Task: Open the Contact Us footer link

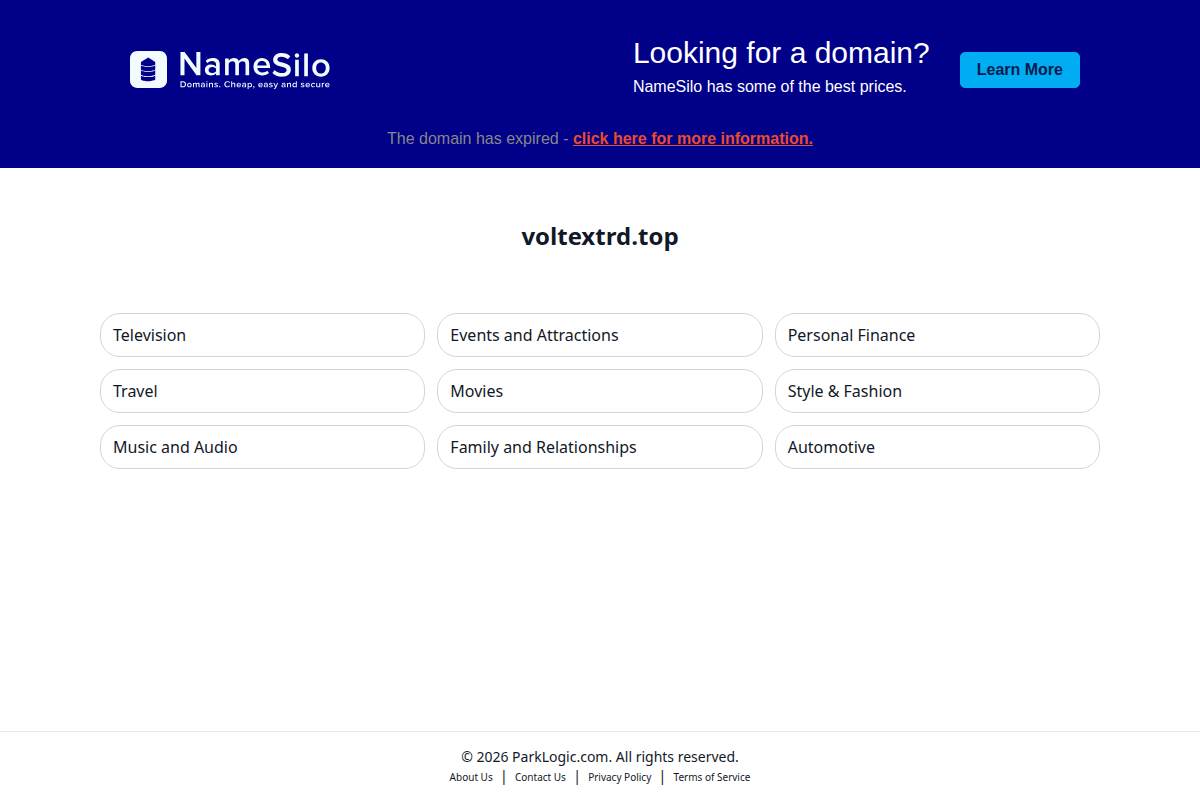Action: (540, 777)
